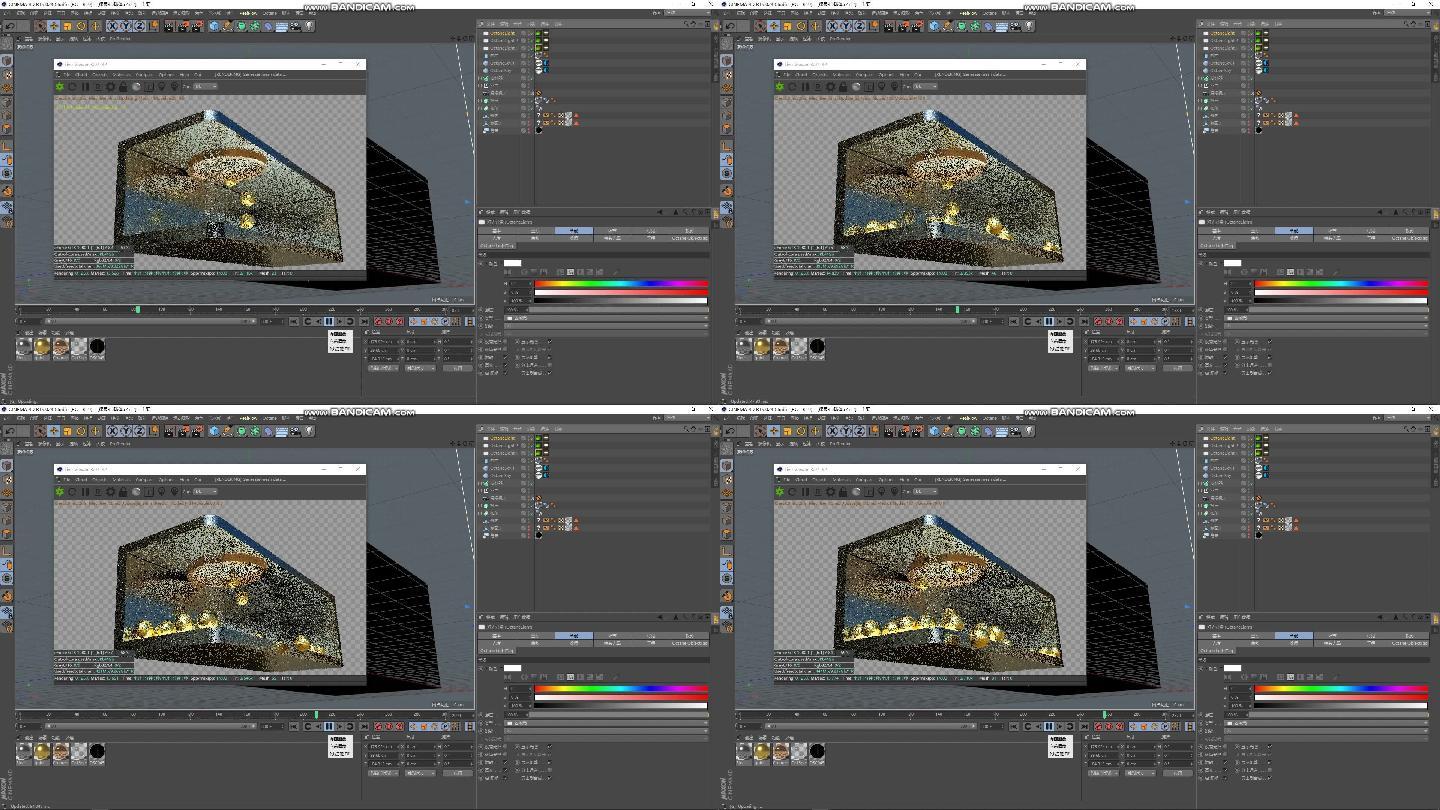Open the Live Viewer Help menu, bottom-left frame

pyautogui.click(x=184, y=479)
